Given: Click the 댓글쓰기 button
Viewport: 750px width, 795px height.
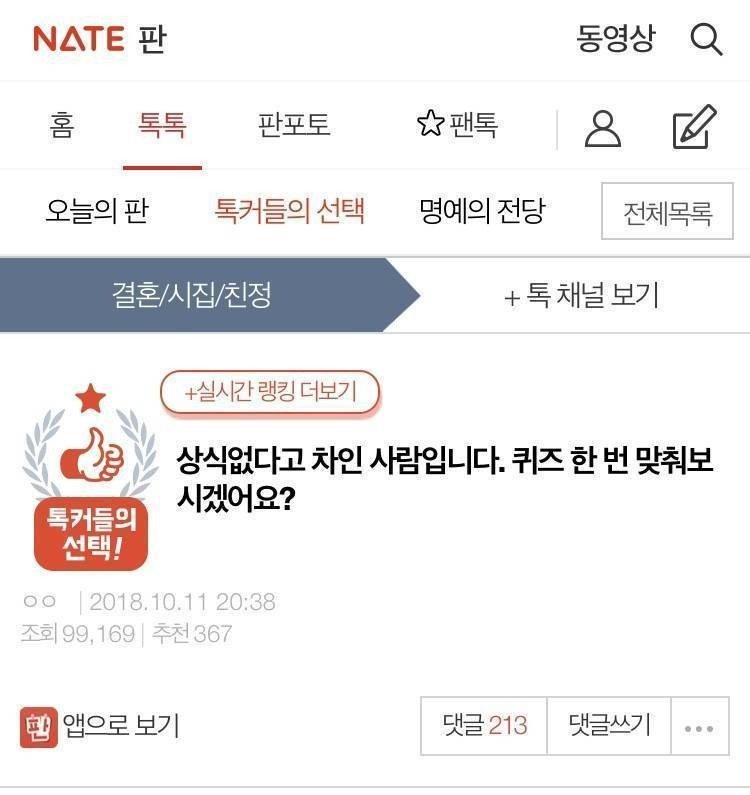Looking at the screenshot, I should coord(609,726).
